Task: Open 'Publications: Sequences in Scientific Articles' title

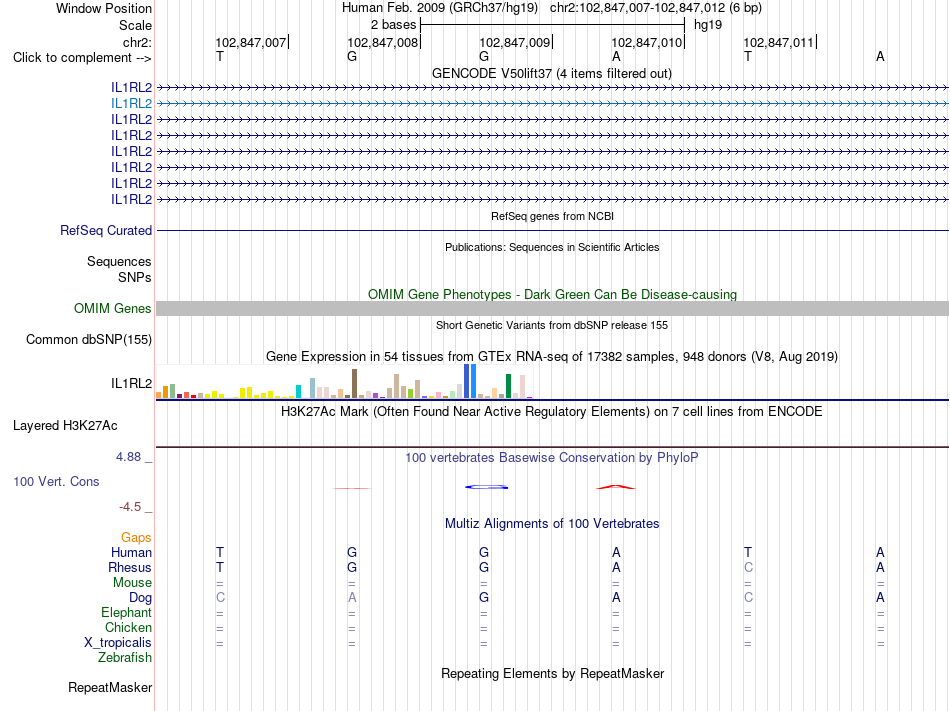Action: click(552, 247)
